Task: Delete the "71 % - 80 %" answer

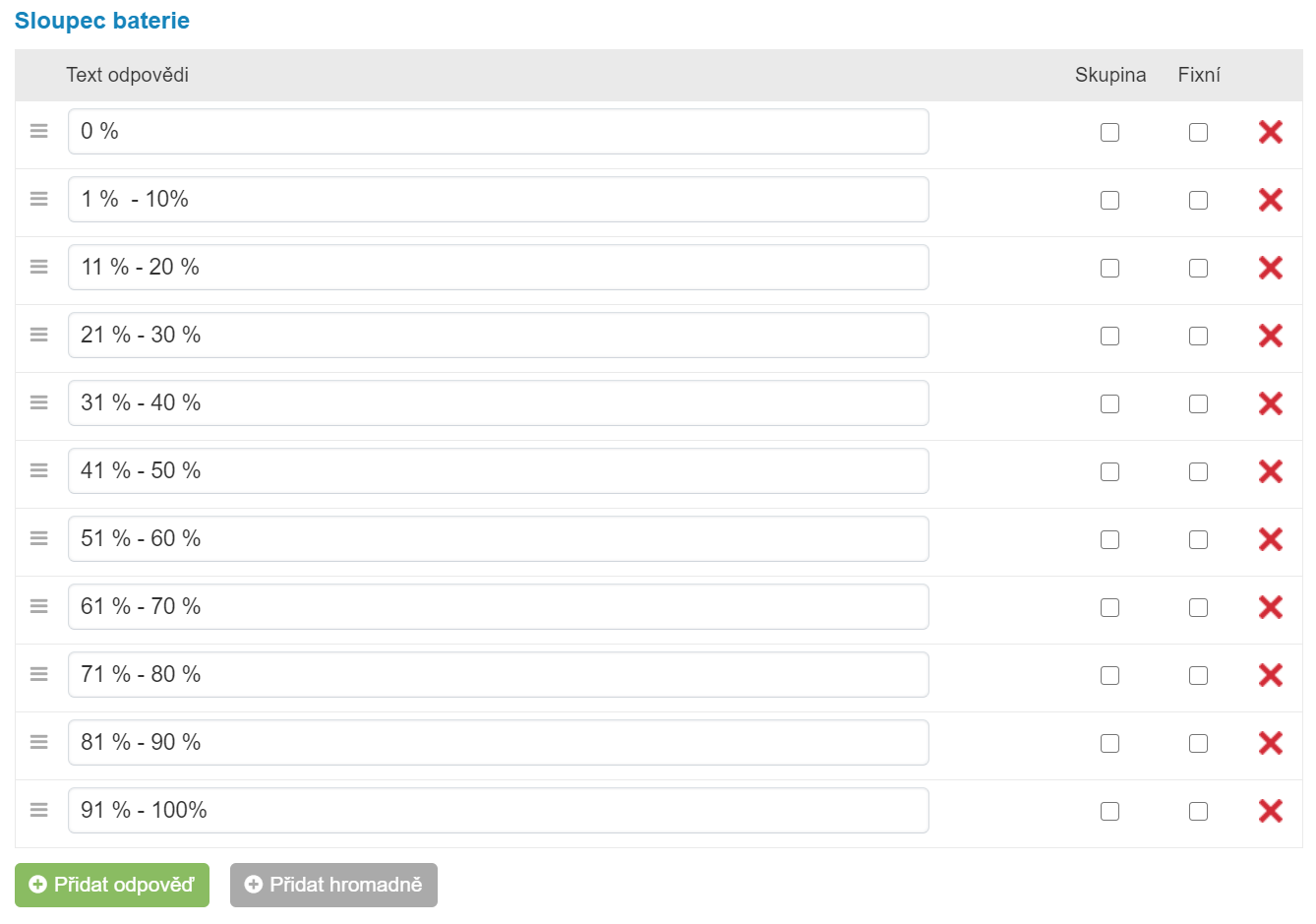Action: 1270,675
